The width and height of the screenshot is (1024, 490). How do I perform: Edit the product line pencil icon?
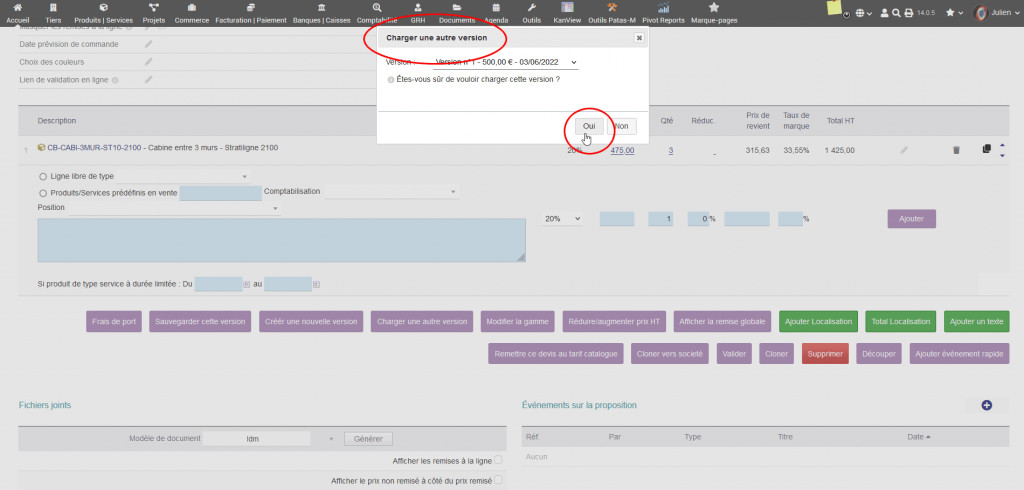[904, 150]
